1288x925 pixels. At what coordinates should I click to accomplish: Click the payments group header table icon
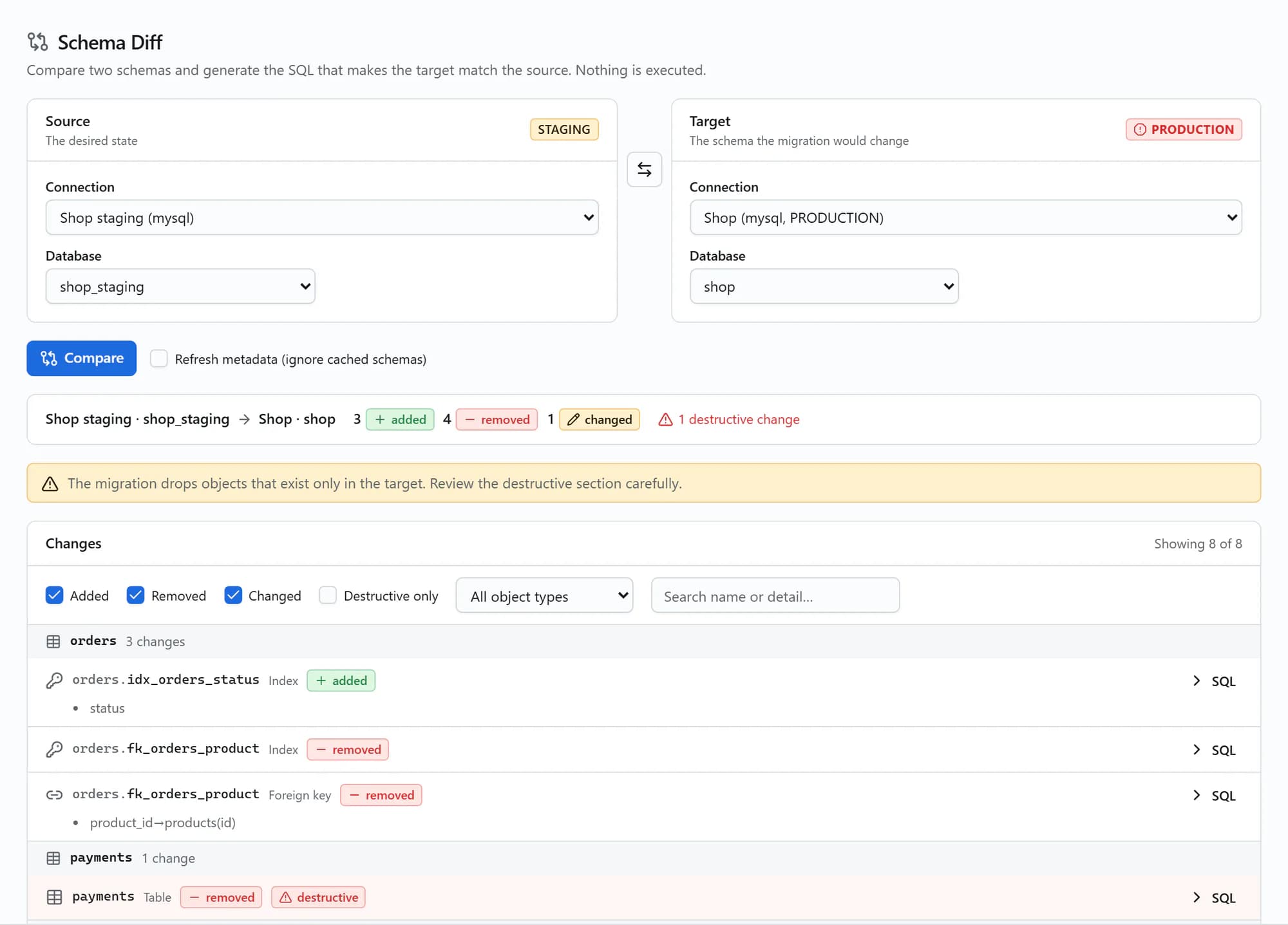[53, 858]
